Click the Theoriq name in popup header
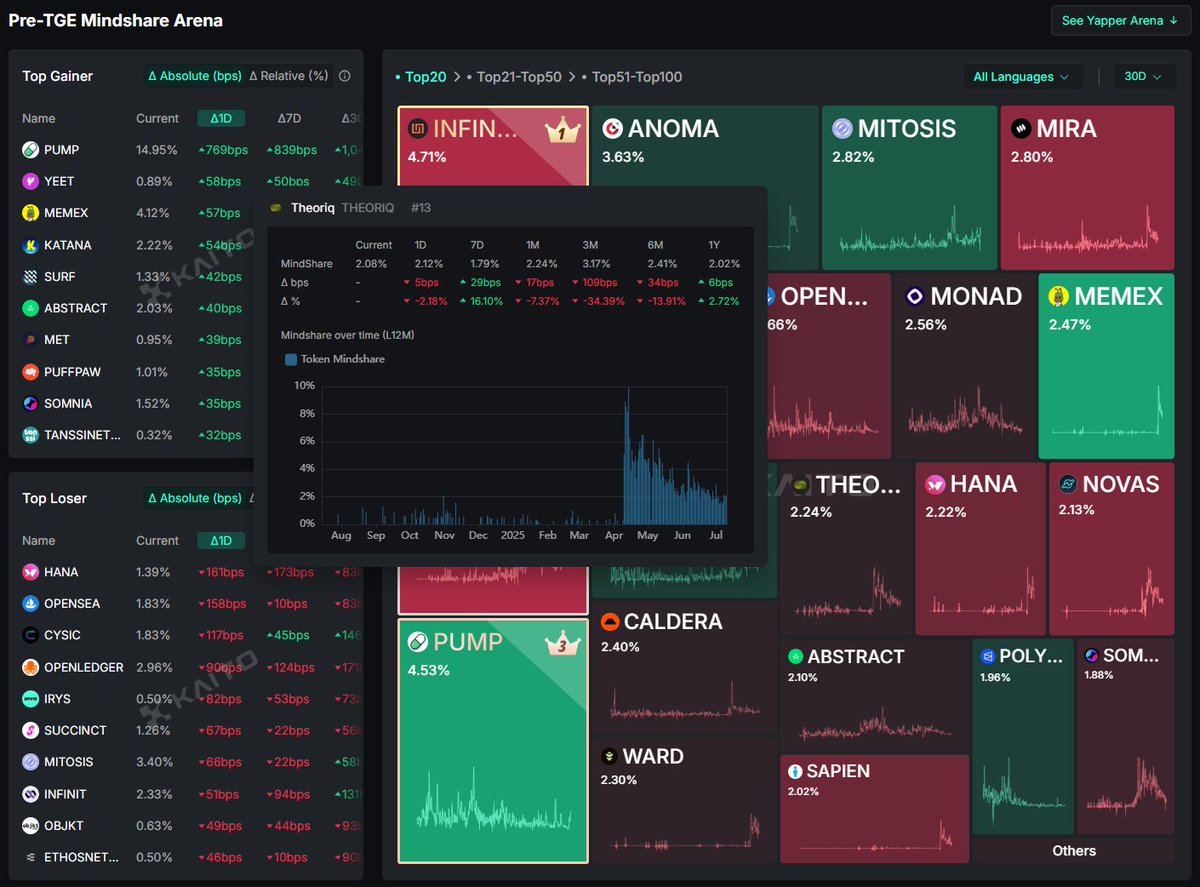1200x887 pixels. click(313, 207)
